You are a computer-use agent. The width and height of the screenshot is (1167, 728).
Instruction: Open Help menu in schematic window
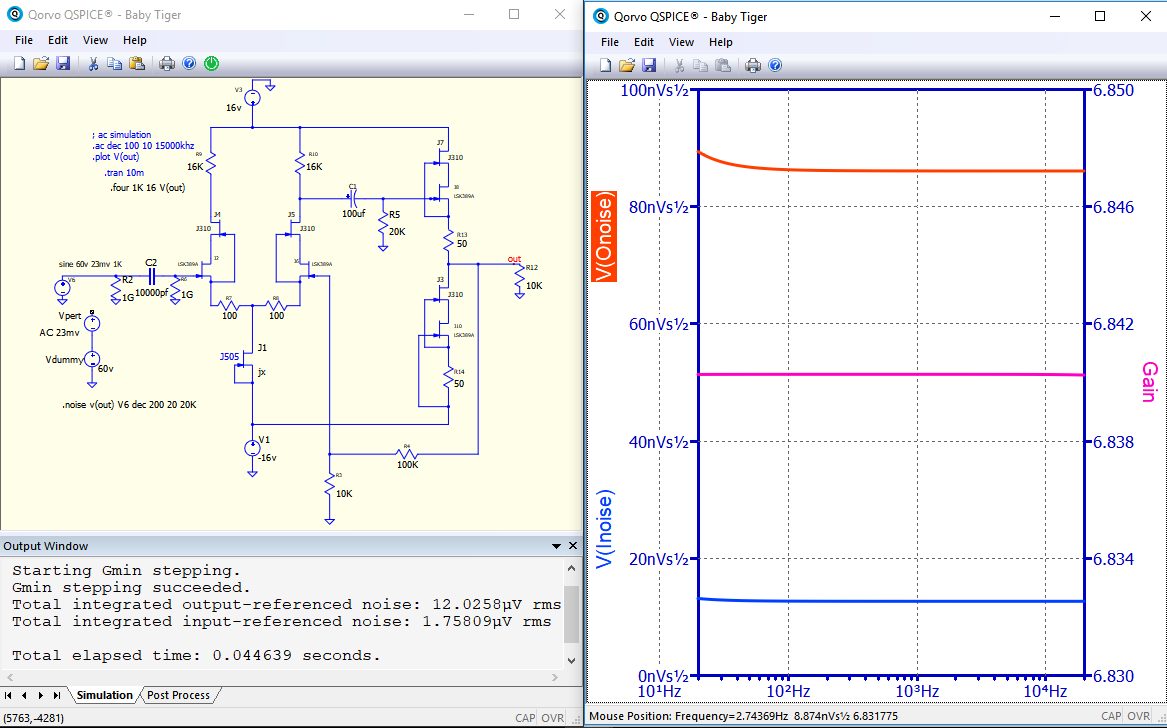[135, 40]
